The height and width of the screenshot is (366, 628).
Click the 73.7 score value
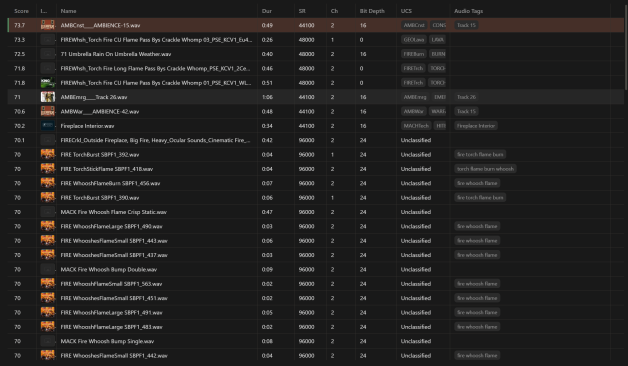pos(19,25)
